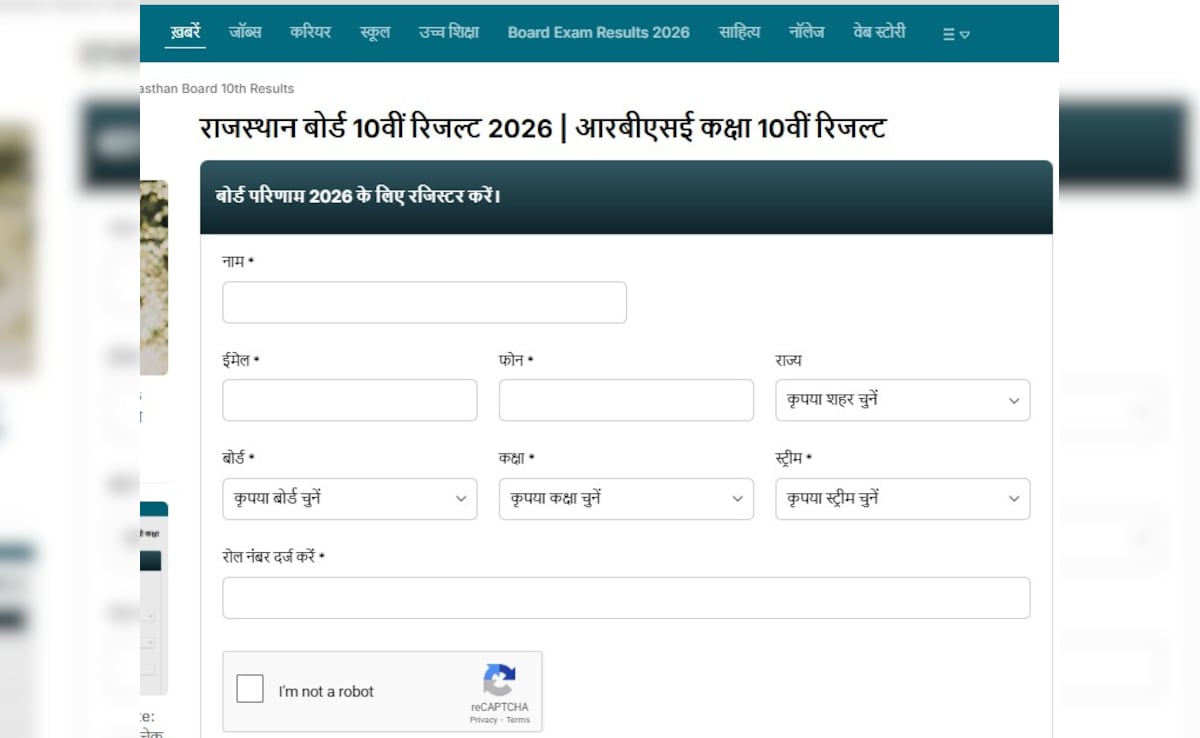Viewport: 1200px width, 738px height.
Task: Open the hamburger menu in the navigation bar
Action: (948, 33)
